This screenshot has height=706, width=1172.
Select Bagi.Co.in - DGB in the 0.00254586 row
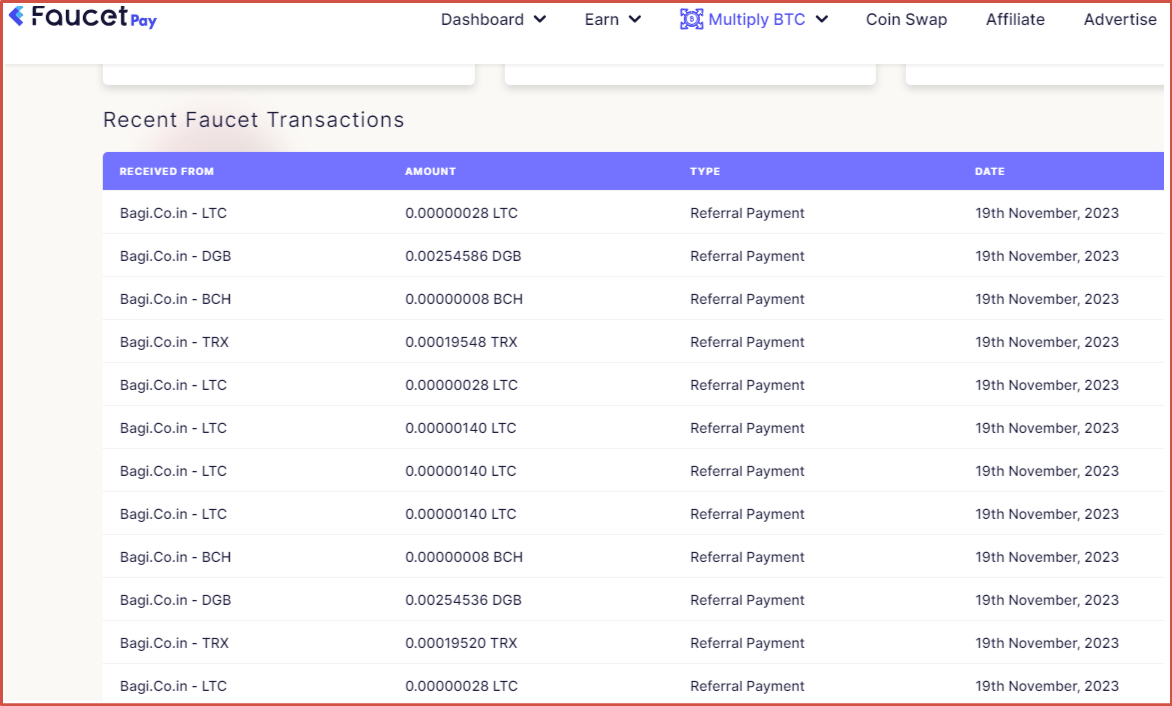175,256
